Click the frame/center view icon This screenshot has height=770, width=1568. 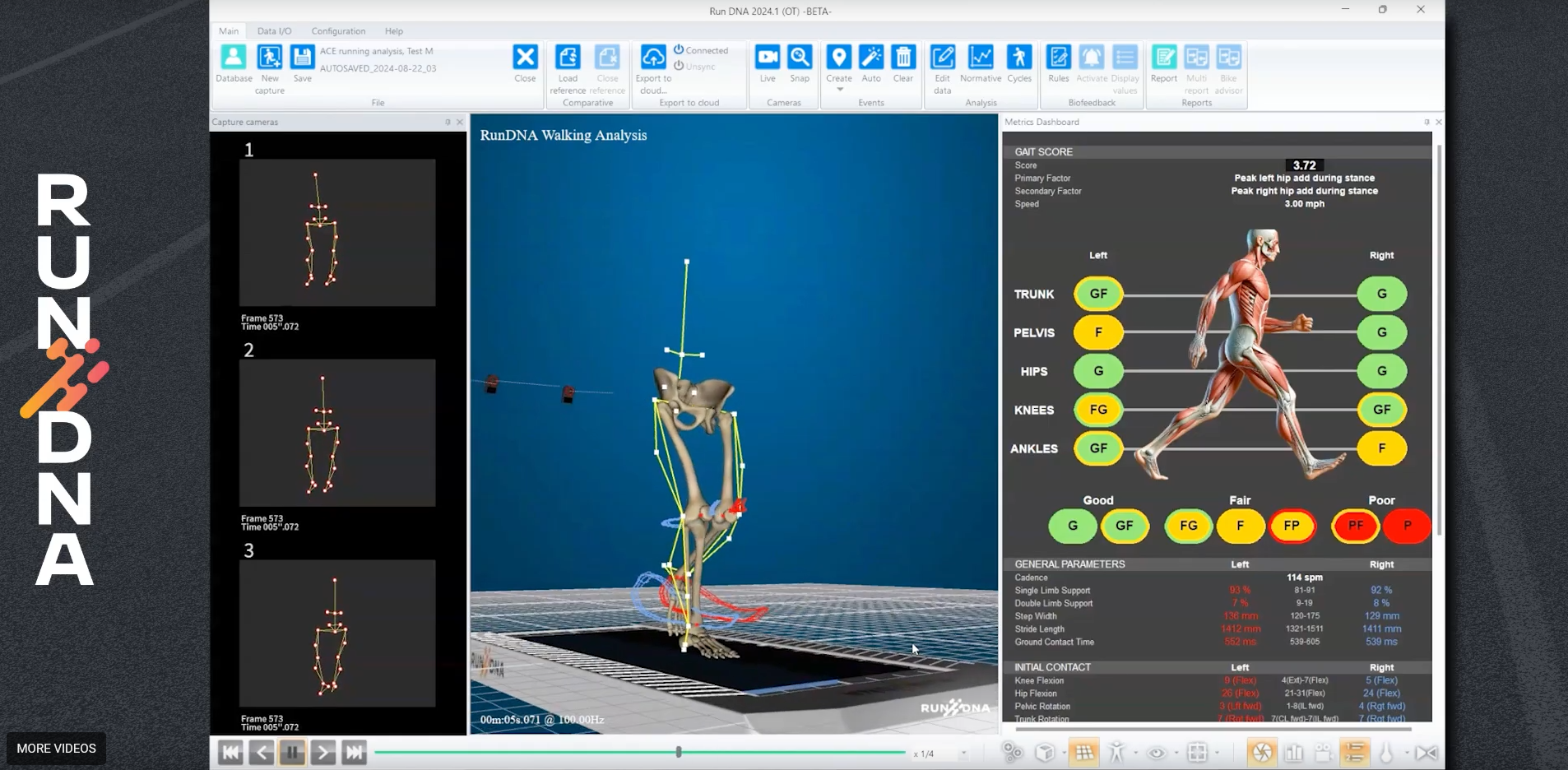[1198, 752]
